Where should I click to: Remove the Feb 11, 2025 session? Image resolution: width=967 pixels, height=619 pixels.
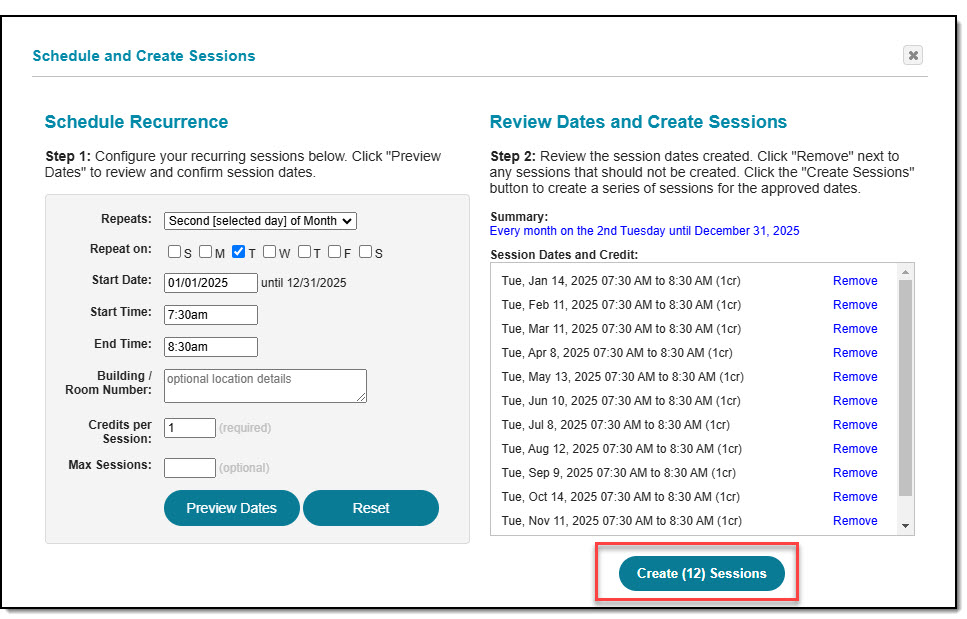pos(855,305)
